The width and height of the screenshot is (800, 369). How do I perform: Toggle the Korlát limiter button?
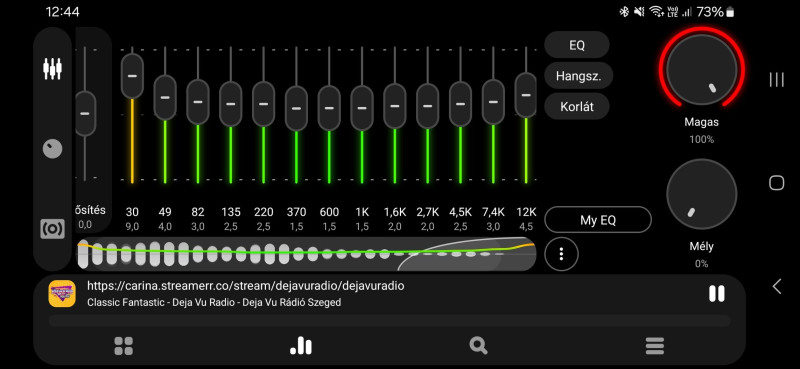pos(577,107)
